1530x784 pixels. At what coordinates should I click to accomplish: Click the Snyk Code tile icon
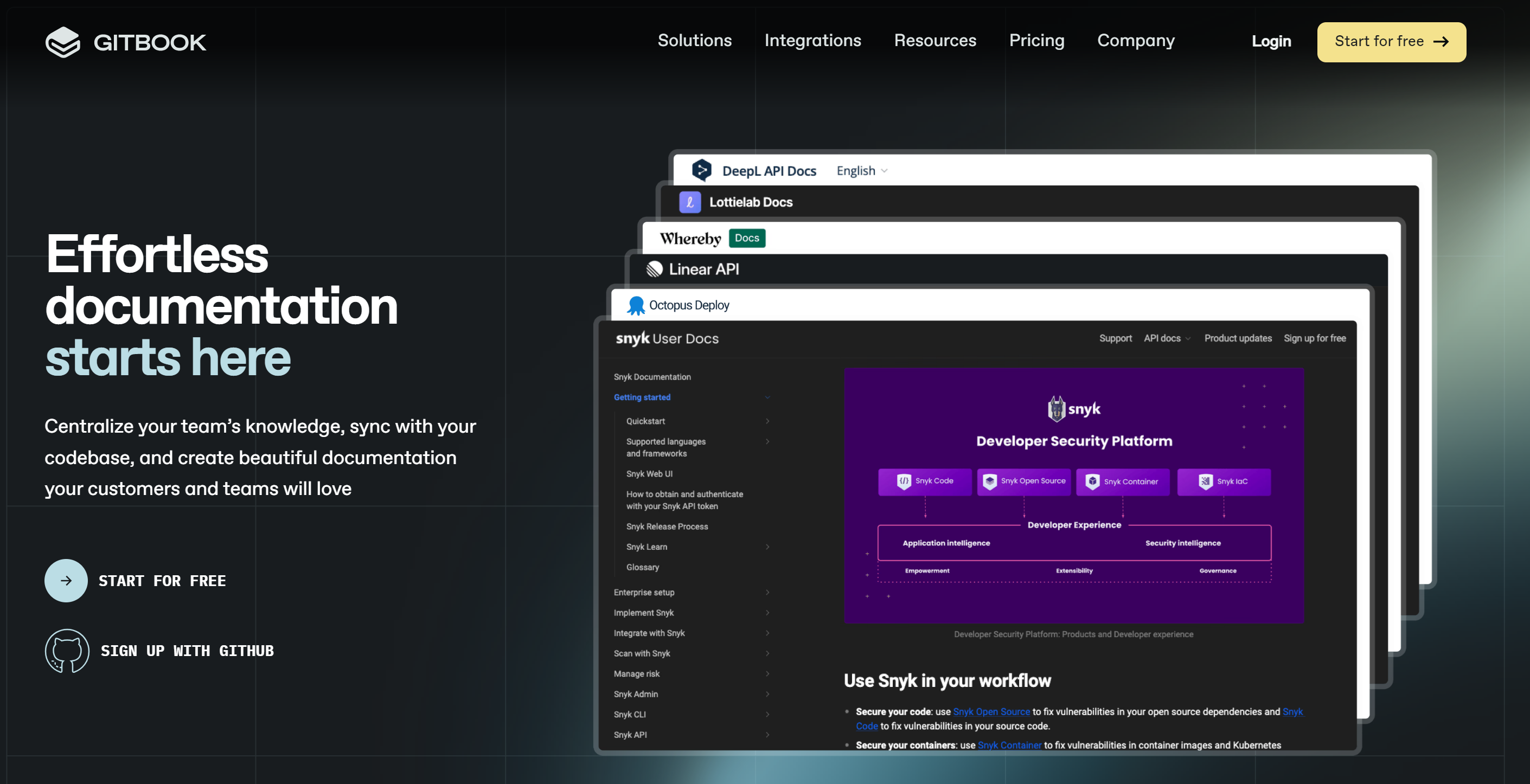coord(904,481)
